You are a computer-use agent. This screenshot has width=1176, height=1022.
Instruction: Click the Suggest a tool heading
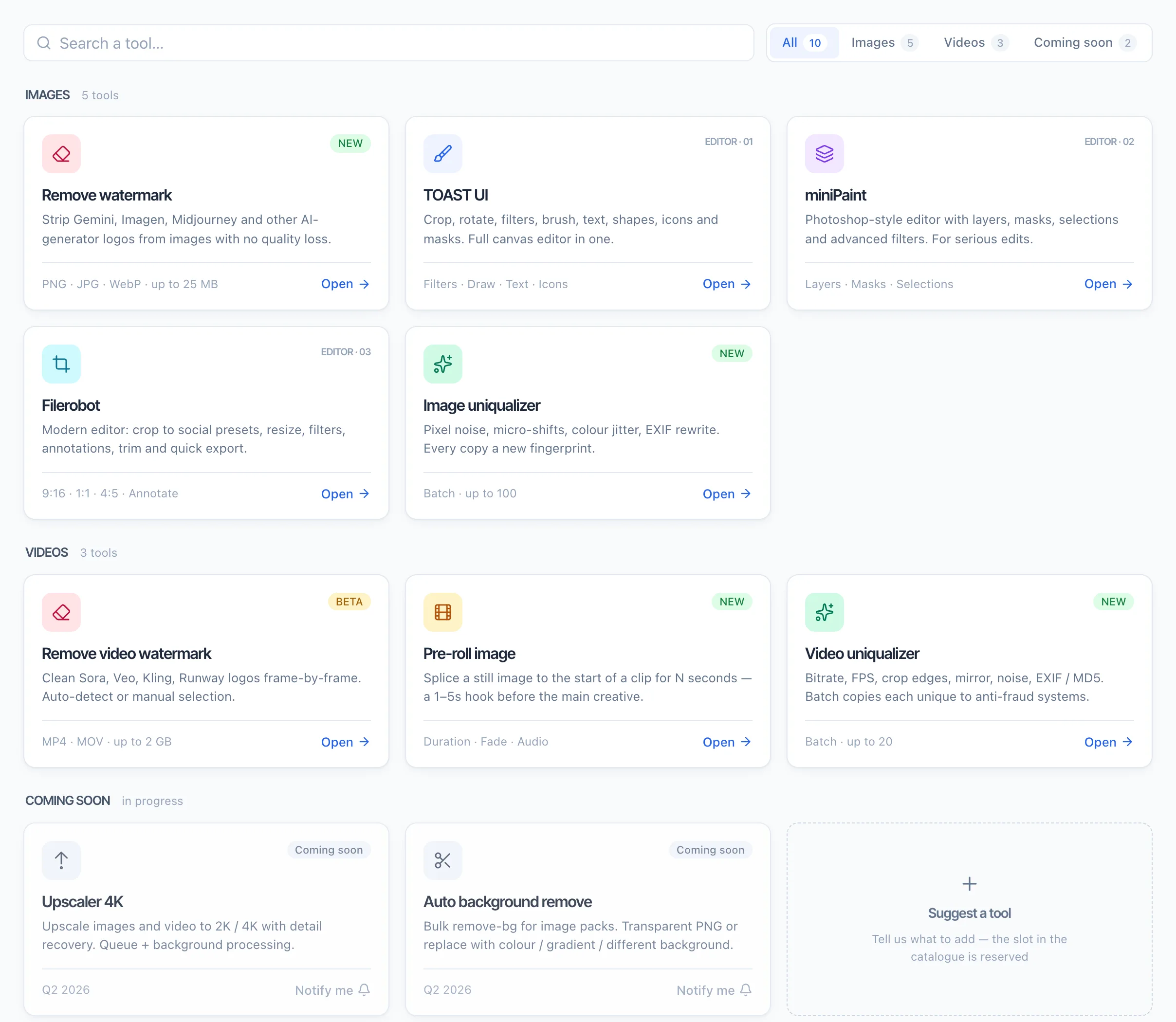click(969, 913)
